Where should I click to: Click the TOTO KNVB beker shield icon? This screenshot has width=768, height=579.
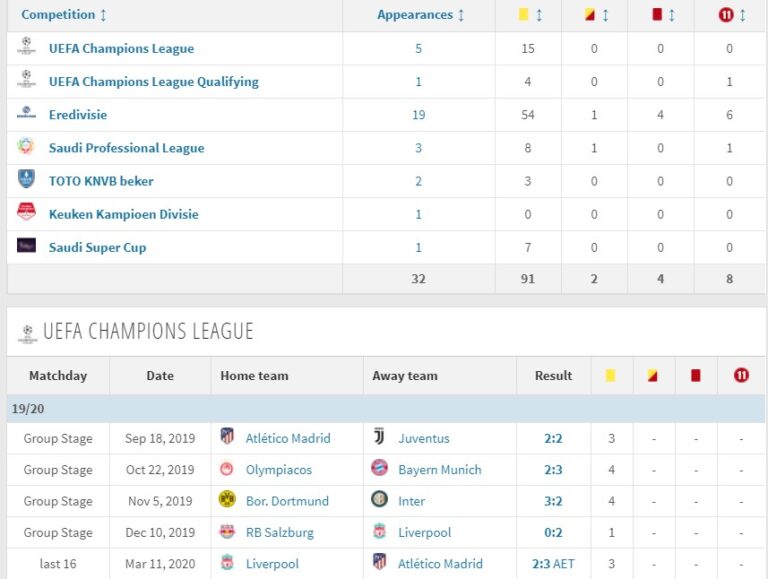[26, 180]
